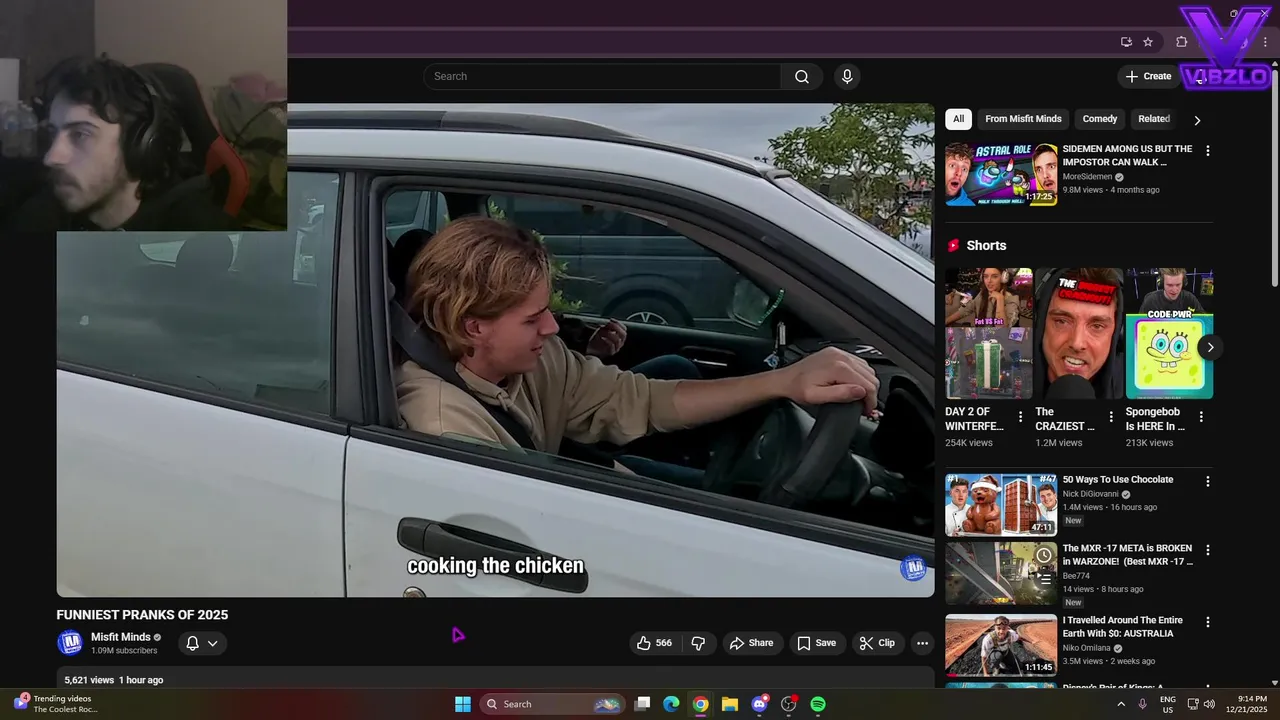
Task: Open the ENG US language switcher
Action: [1168, 704]
